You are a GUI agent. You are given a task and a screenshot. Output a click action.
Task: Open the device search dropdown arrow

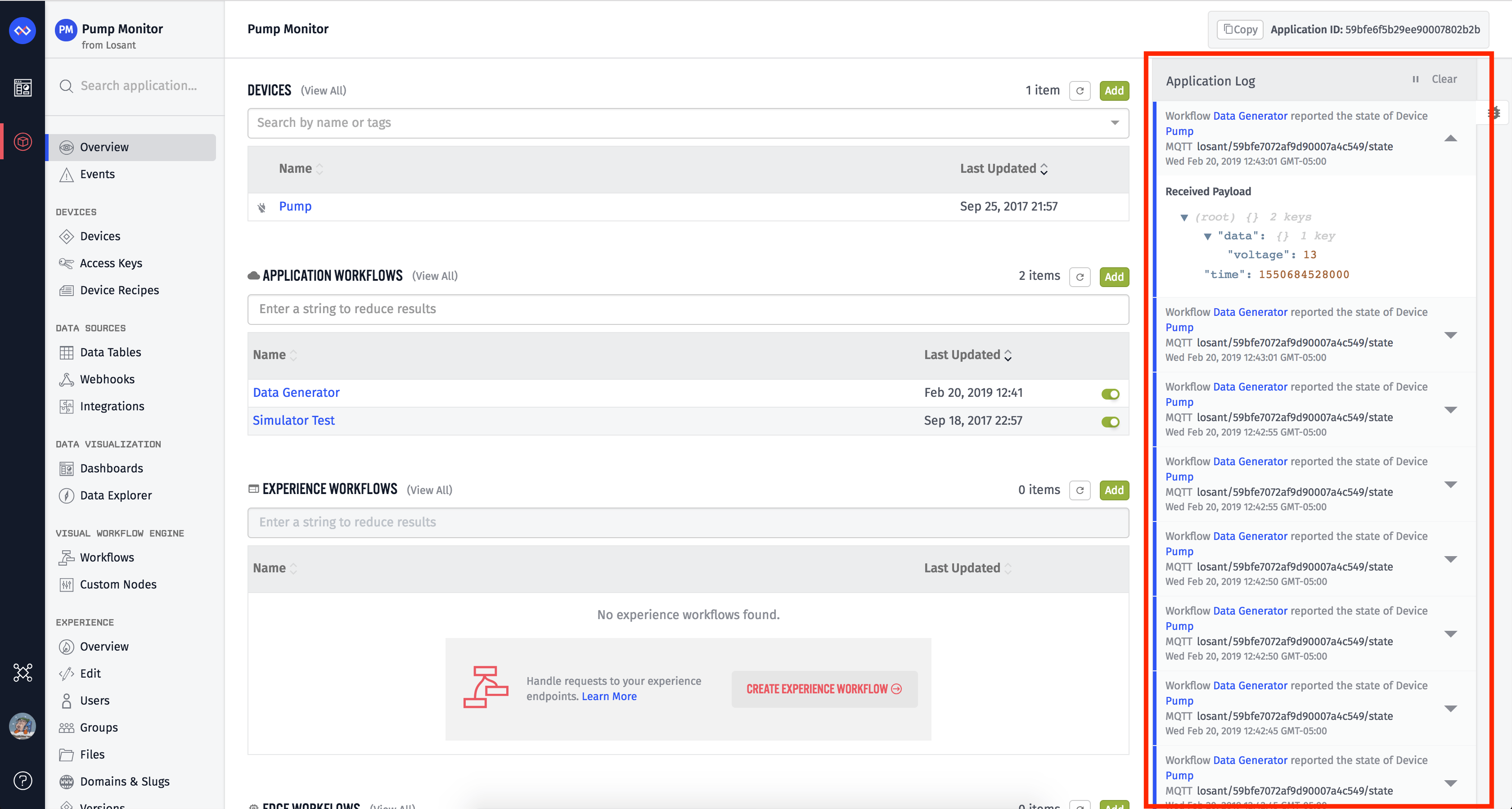(1114, 123)
